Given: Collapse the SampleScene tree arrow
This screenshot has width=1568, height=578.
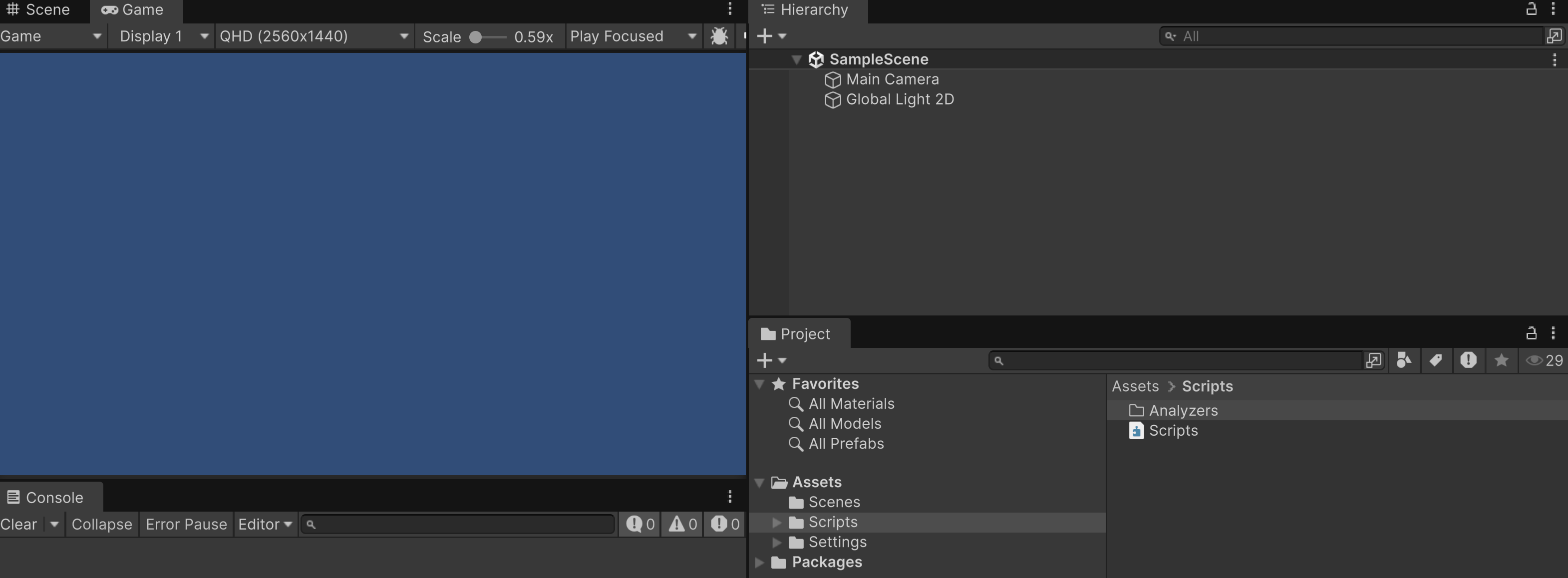Looking at the screenshot, I should 796,59.
